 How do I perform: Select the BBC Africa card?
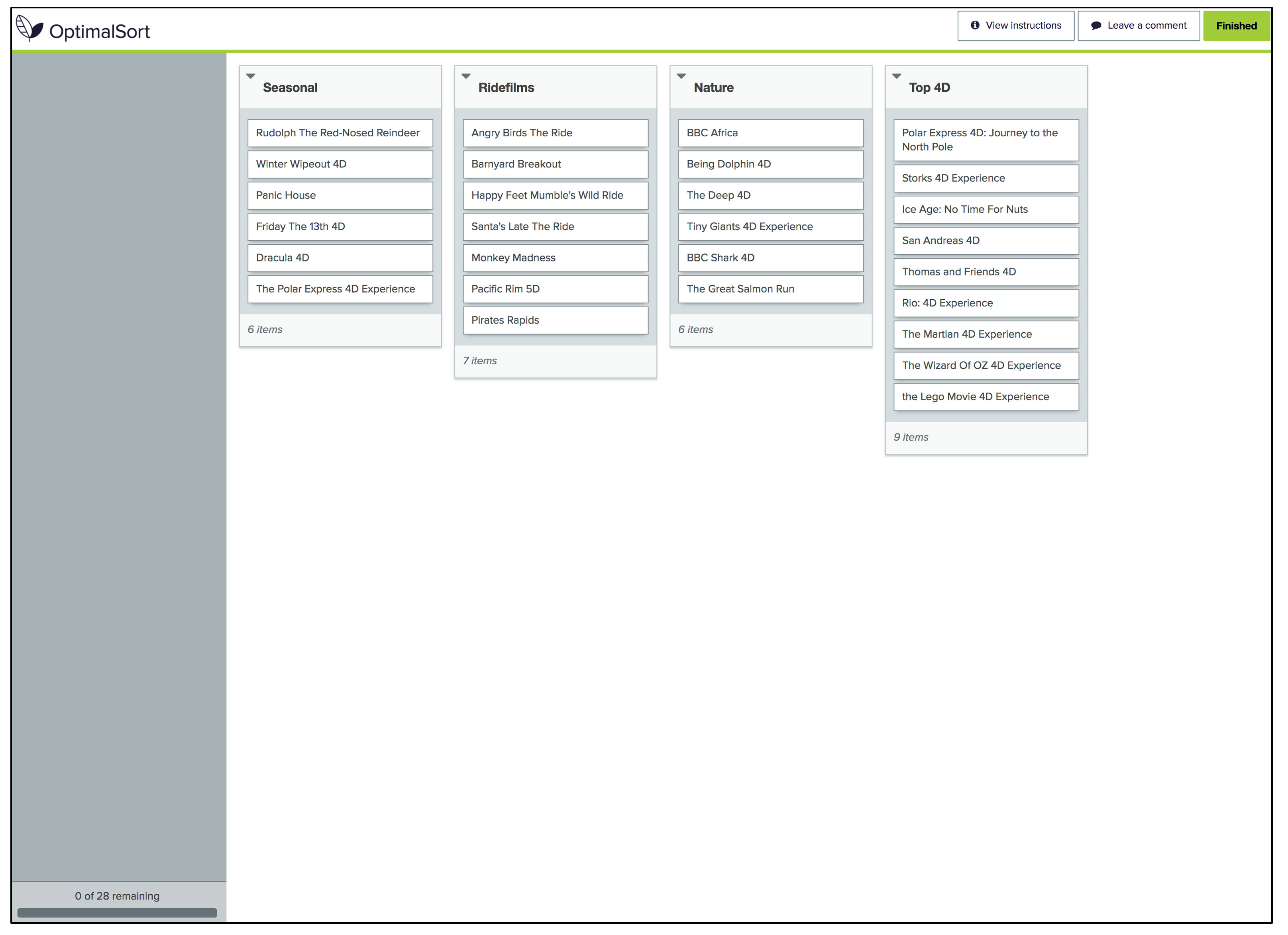click(771, 133)
